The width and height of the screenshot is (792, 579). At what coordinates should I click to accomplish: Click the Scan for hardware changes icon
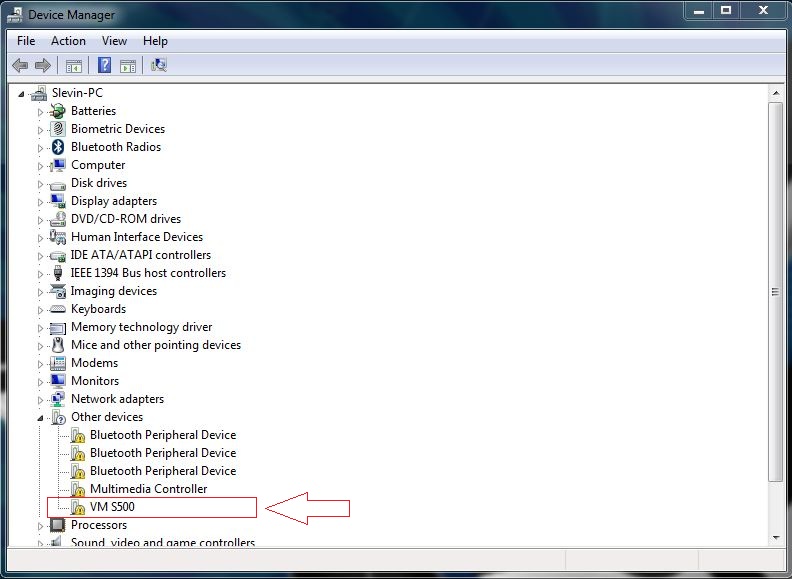[159, 65]
